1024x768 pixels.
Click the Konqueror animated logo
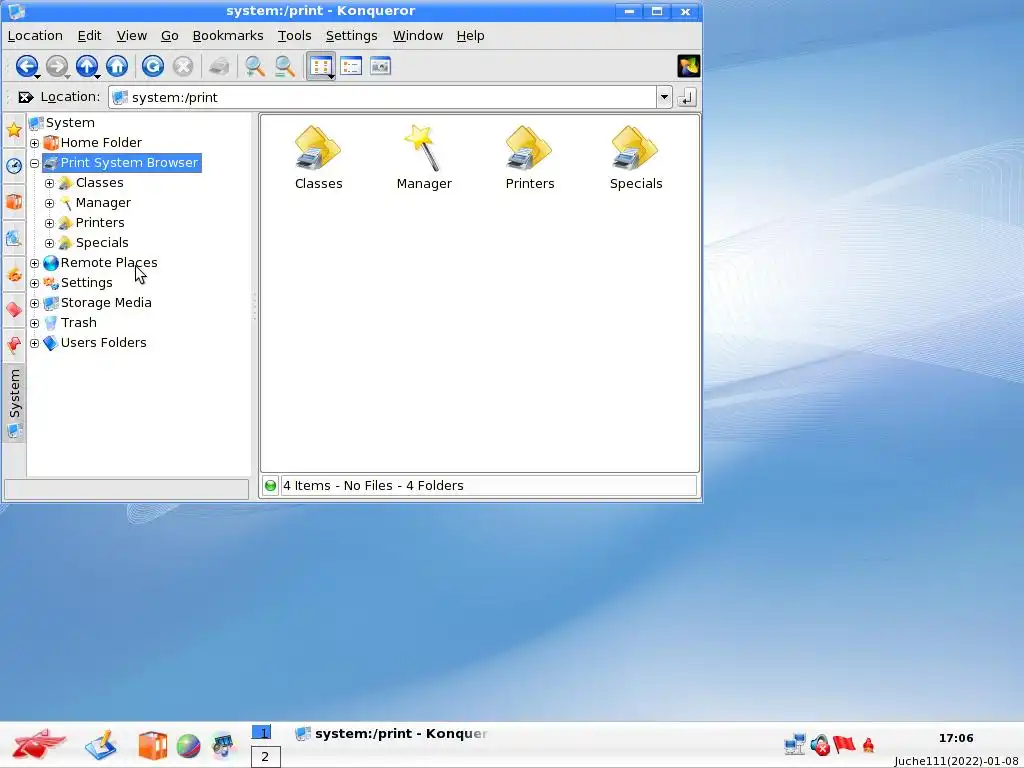688,66
